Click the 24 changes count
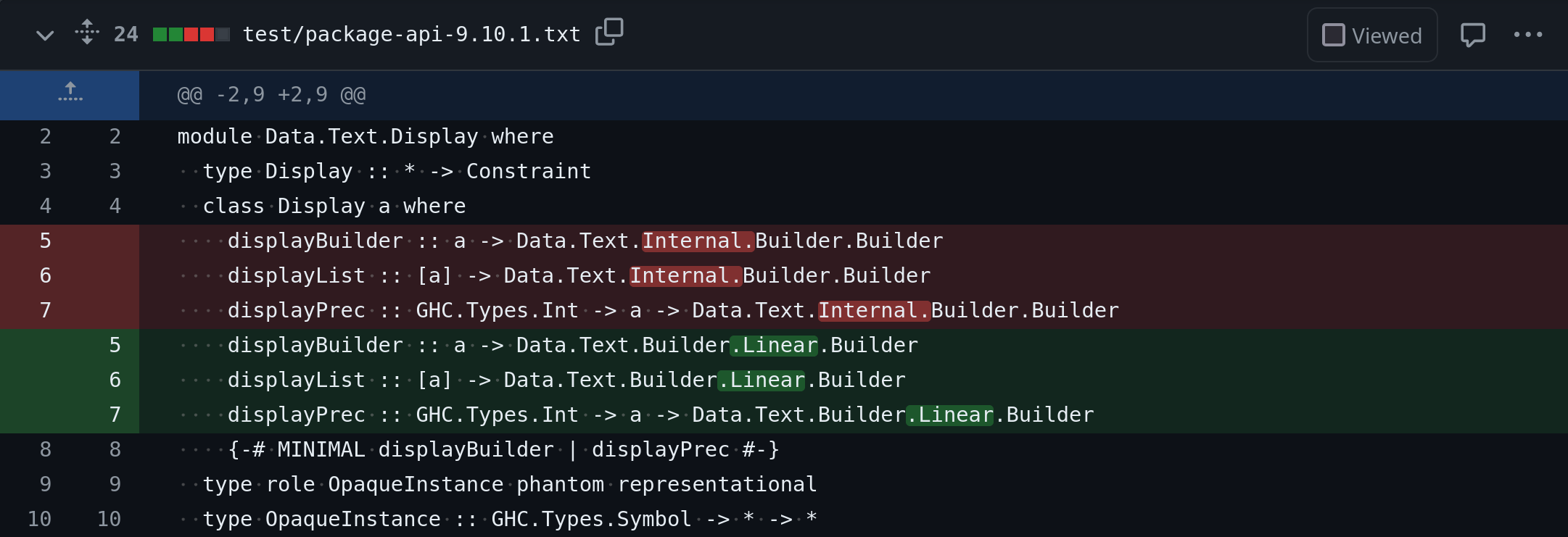This screenshot has width=1568, height=537. click(x=125, y=34)
